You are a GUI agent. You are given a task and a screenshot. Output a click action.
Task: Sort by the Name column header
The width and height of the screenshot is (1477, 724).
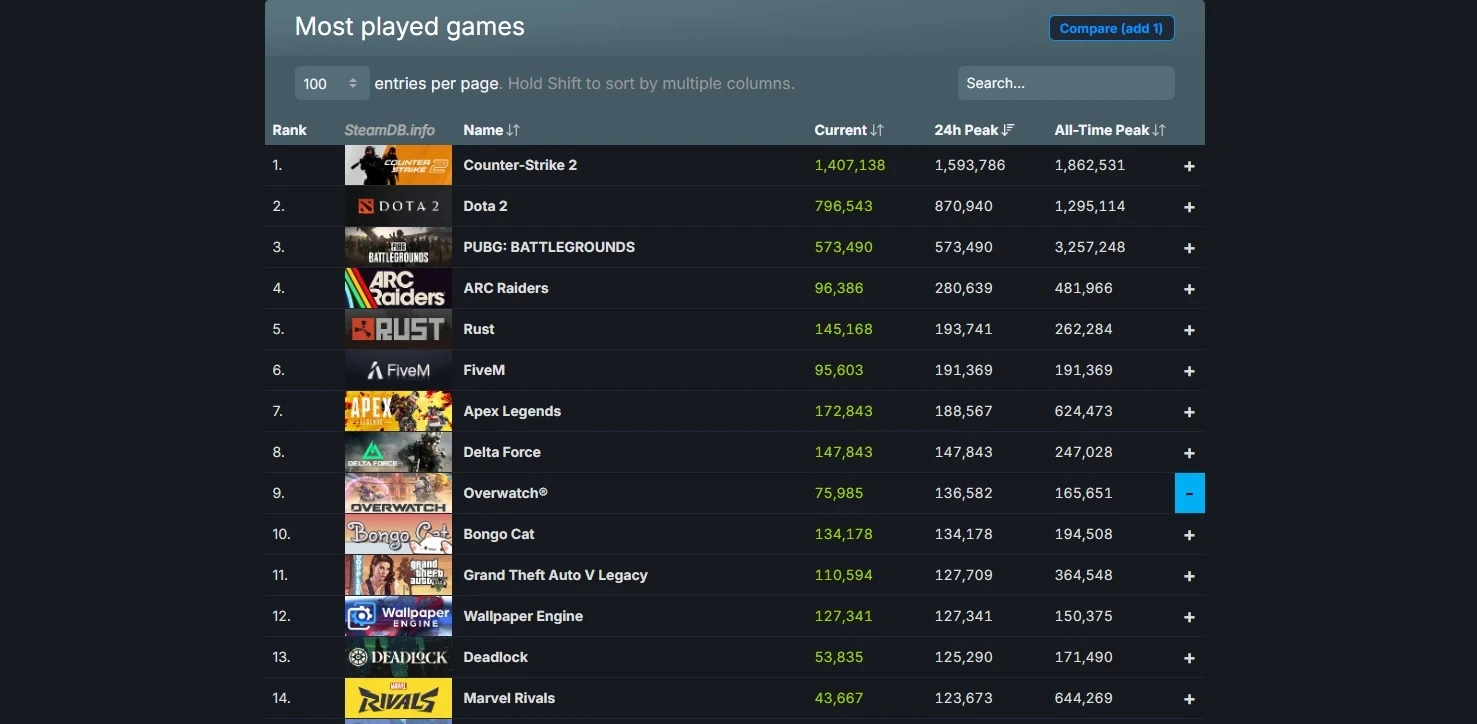(491, 130)
